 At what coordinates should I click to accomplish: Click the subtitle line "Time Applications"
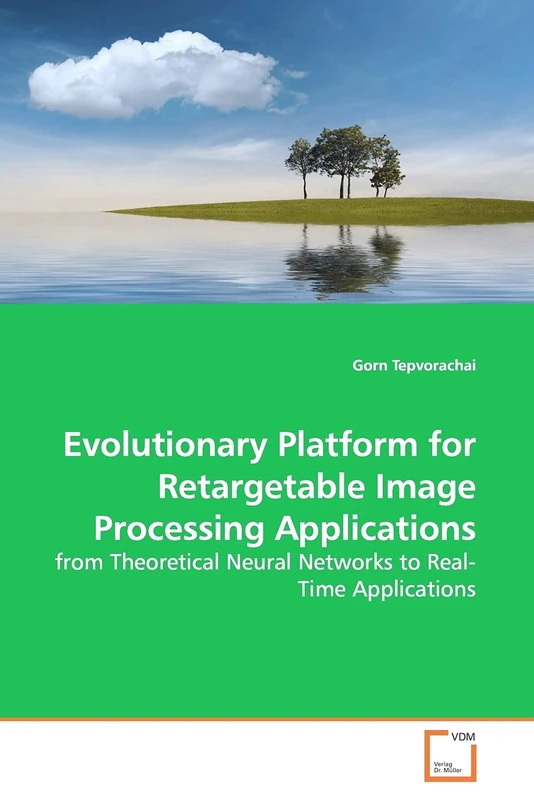pos(387,589)
